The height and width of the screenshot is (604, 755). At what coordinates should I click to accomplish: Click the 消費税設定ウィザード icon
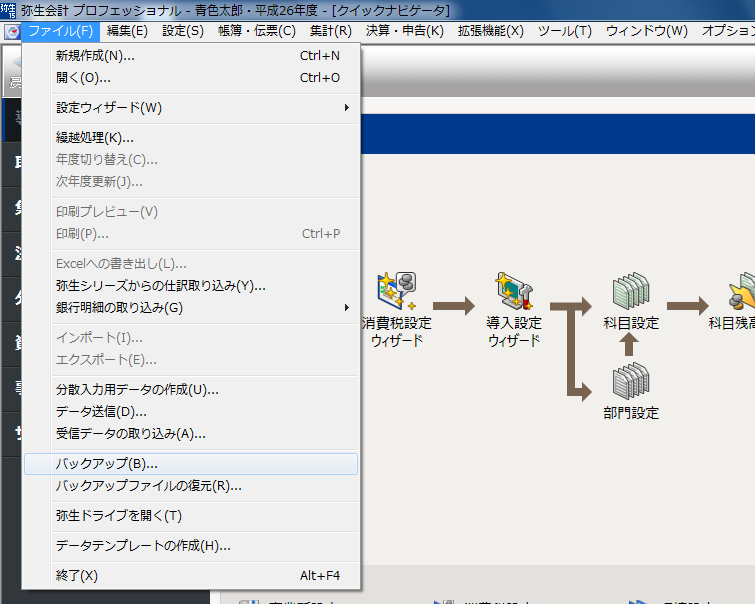tap(396, 292)
